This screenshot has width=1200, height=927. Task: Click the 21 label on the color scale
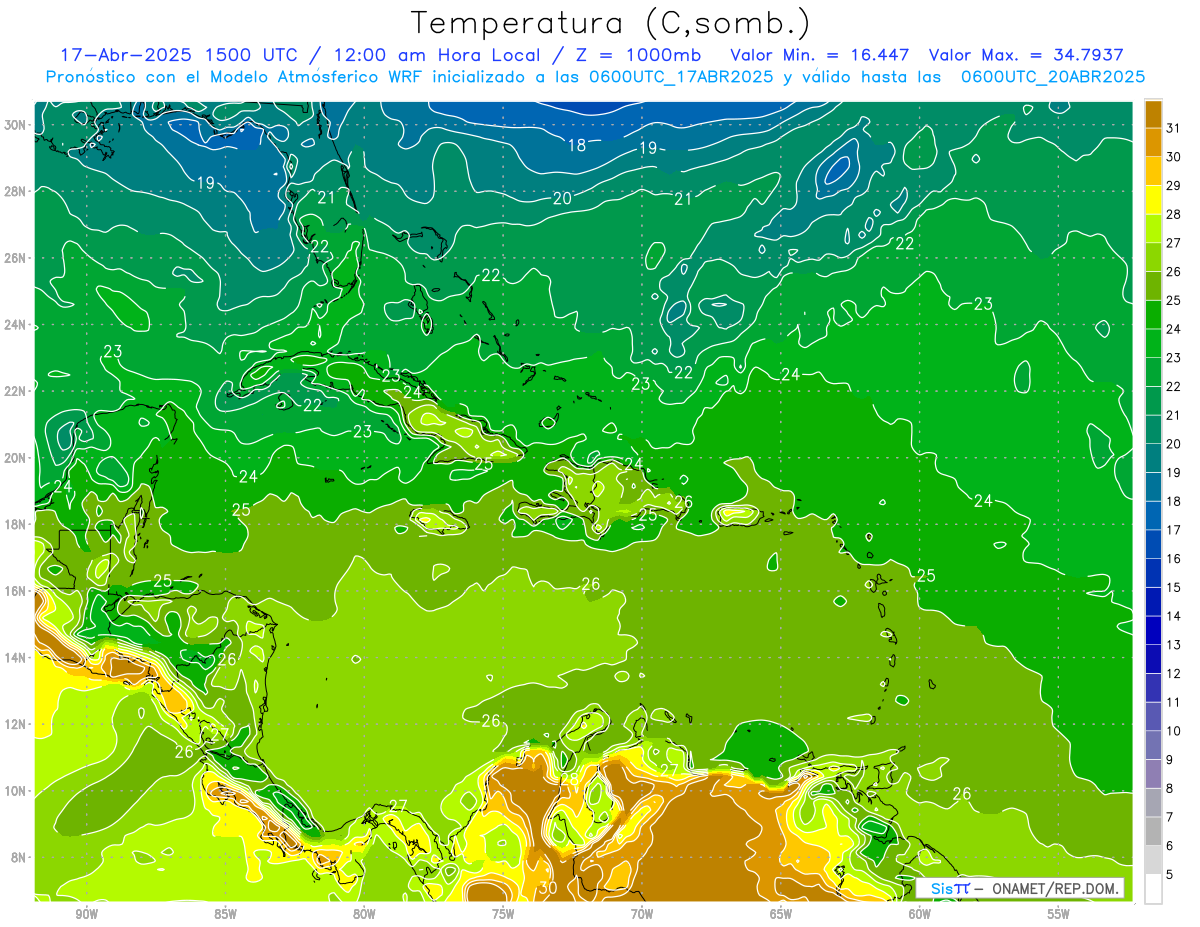point(1175,415)
